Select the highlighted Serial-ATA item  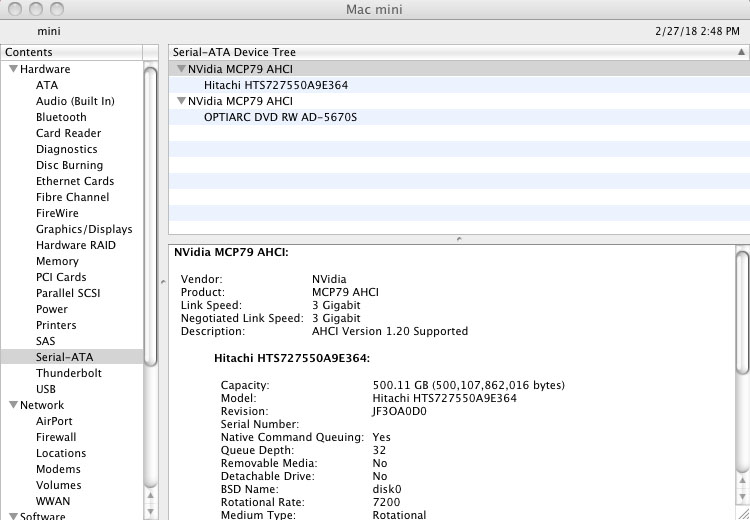[x=72, y=357]
